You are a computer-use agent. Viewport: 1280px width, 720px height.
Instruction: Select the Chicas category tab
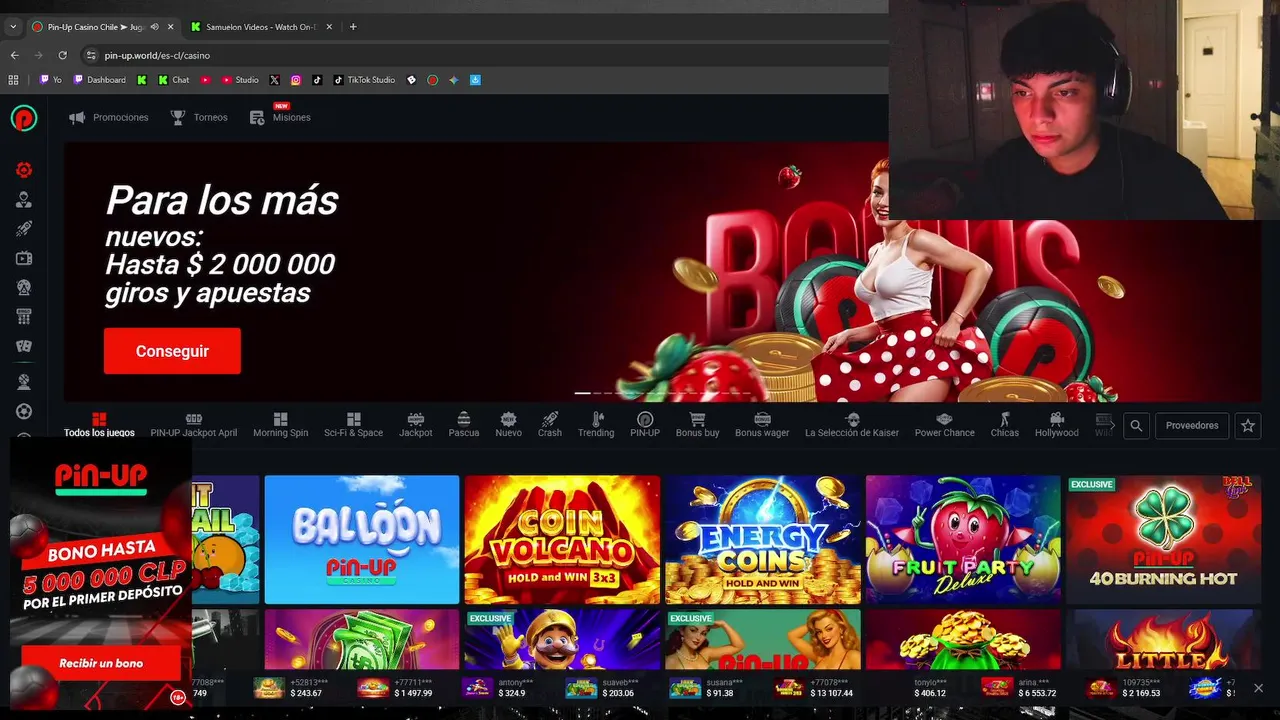pyautogui.click(x=1005, y=425)
